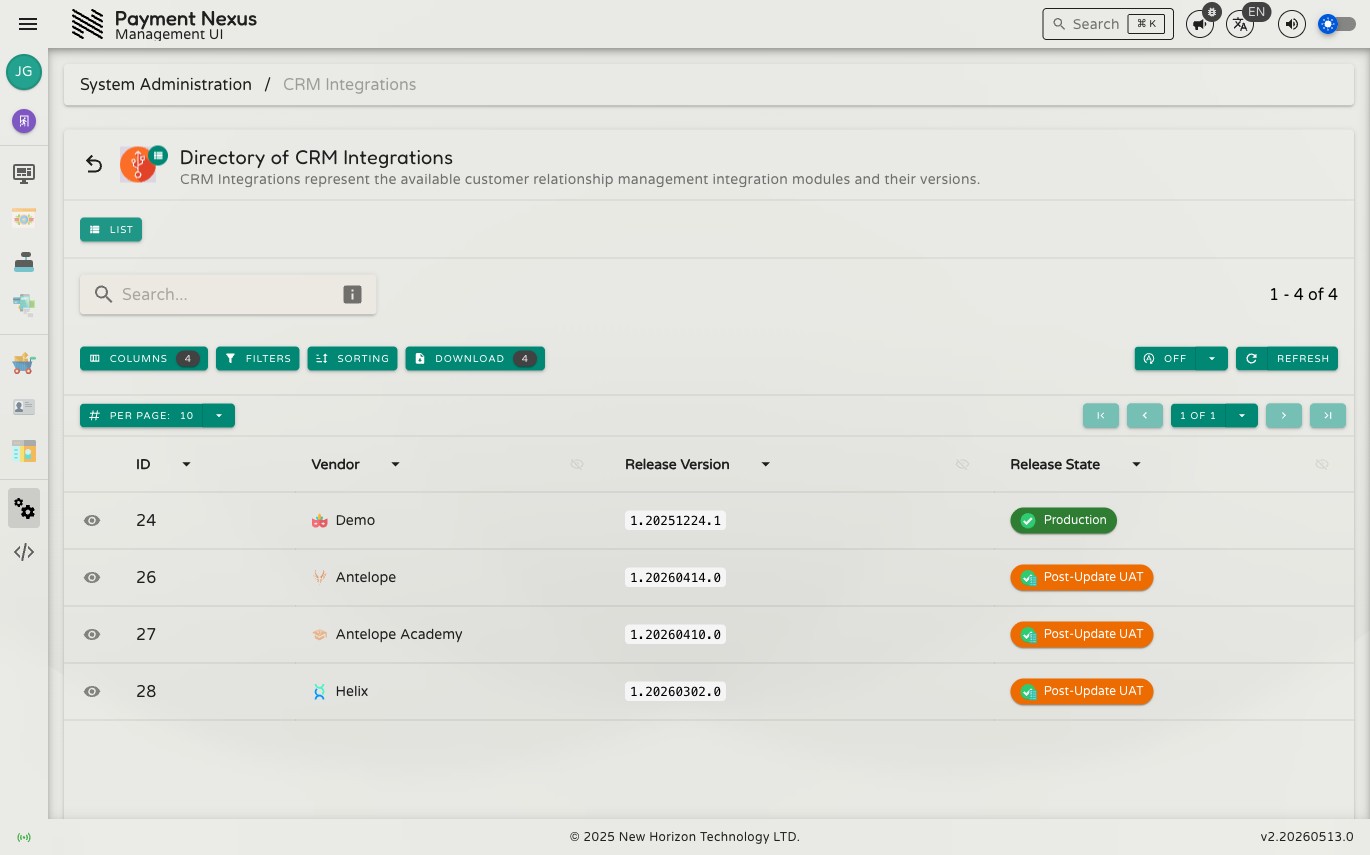Image resolution: width=1370 pixels, height=855 pixels.
Task: Open the colorful layout sidebar icon
Action: [x=24, y=451]
